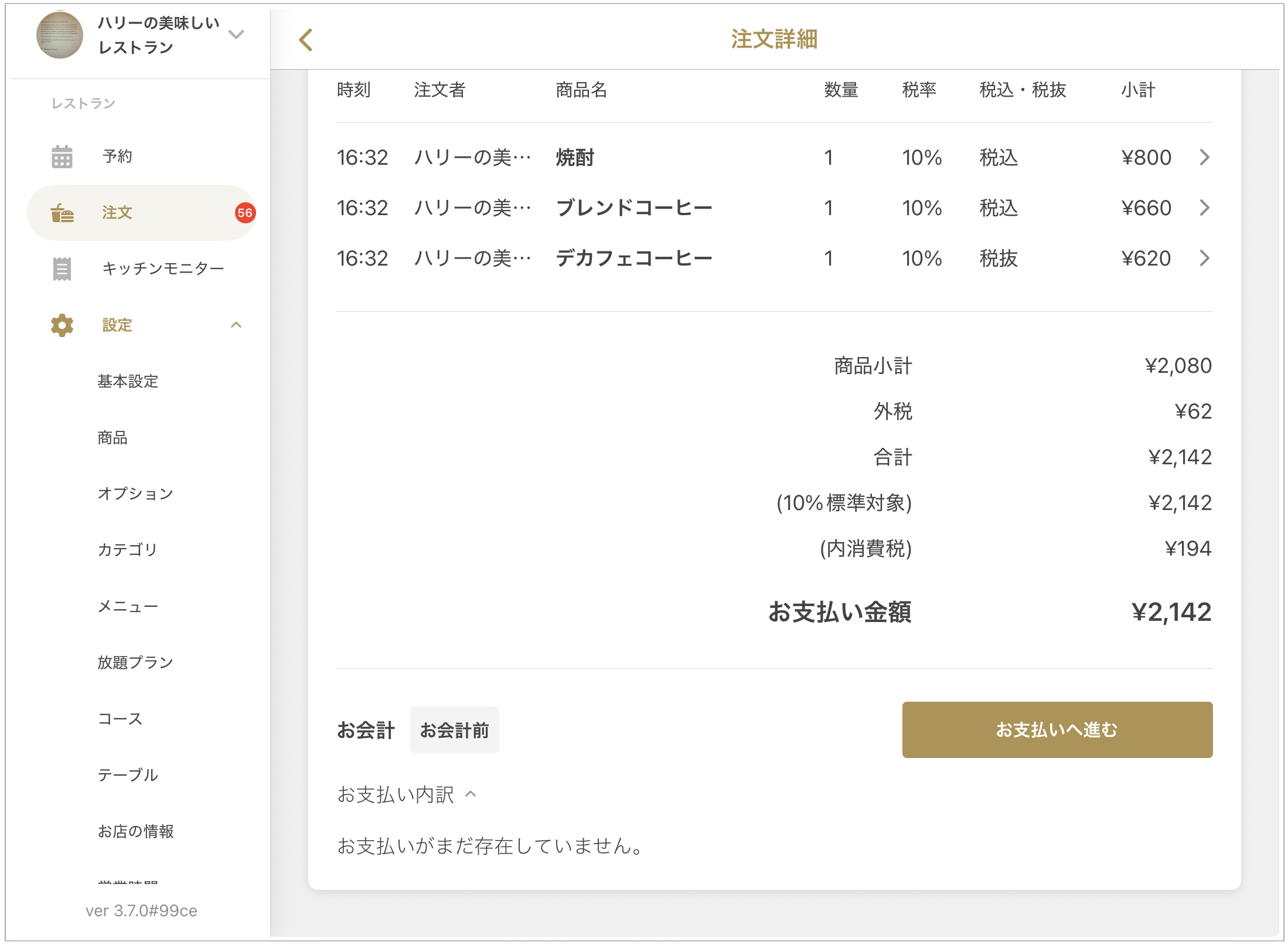
Task: Open テーブル settings item
Action: coord(128,775)
